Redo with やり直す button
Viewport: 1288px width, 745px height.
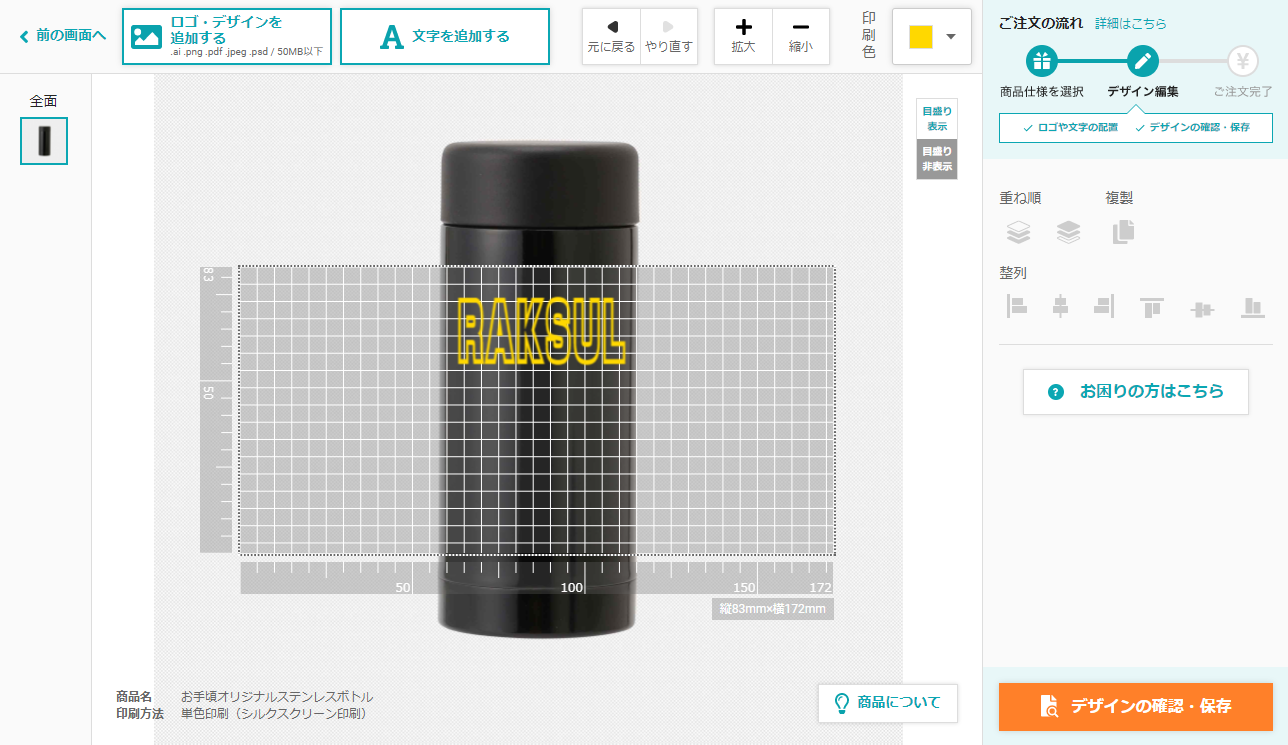pyautogui.click(x=668, y=36)
